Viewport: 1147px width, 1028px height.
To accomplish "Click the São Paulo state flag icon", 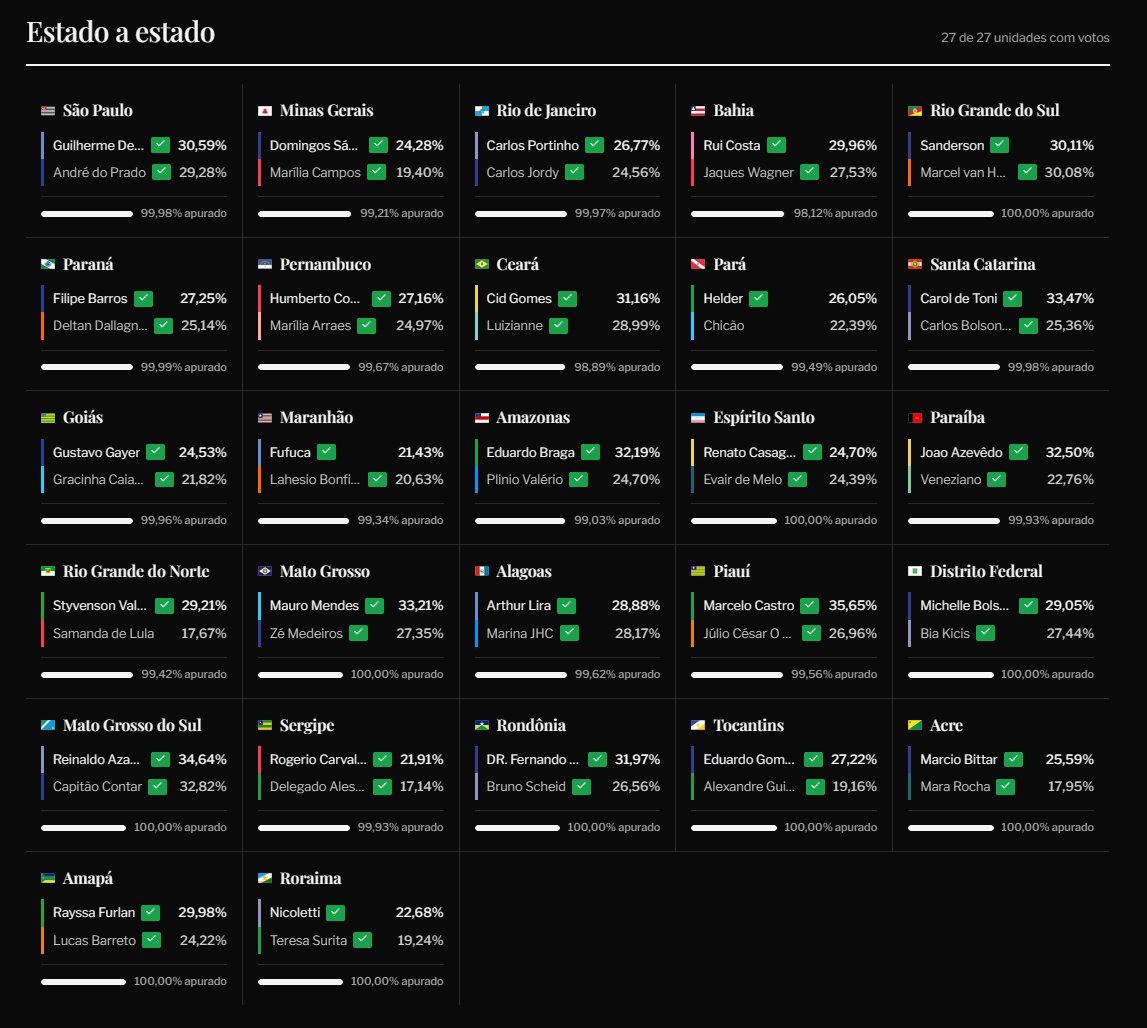I will click(48, 111).
